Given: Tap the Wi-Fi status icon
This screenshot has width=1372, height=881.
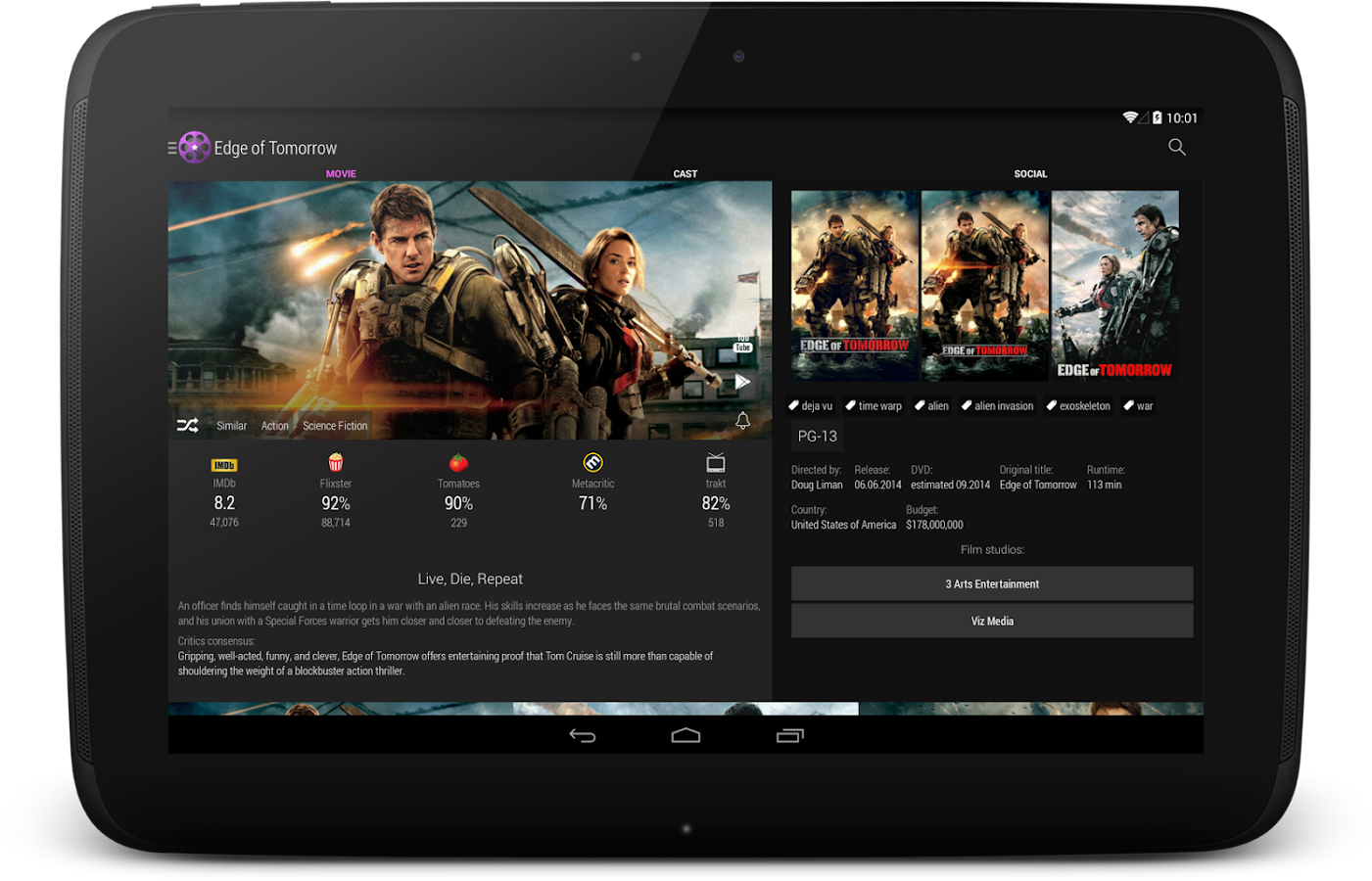Looking at the screenshot, I should tap(1130, 117).
